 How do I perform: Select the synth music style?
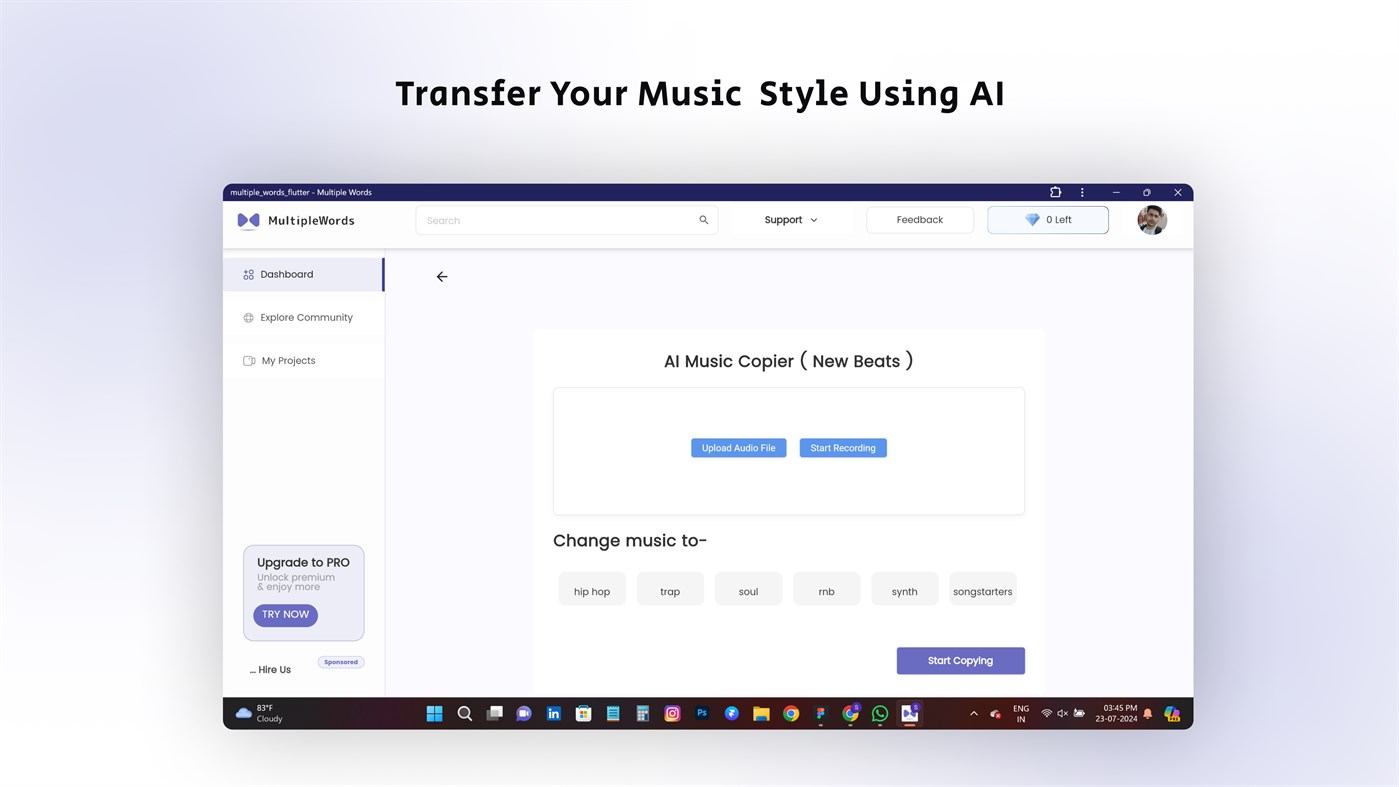904,591
